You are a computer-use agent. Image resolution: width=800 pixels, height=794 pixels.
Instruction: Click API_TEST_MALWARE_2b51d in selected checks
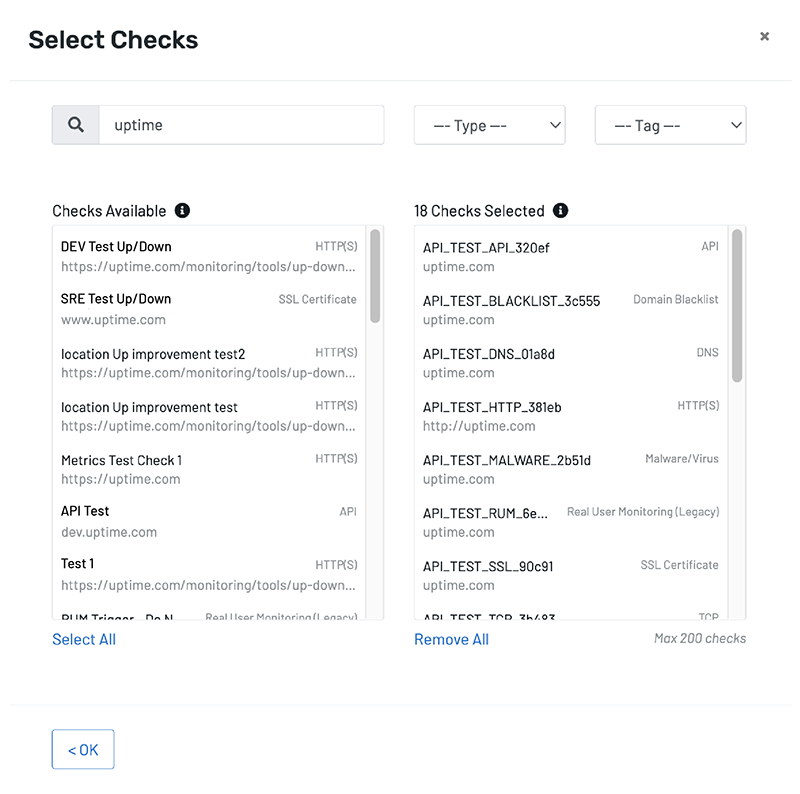point(571,469)
